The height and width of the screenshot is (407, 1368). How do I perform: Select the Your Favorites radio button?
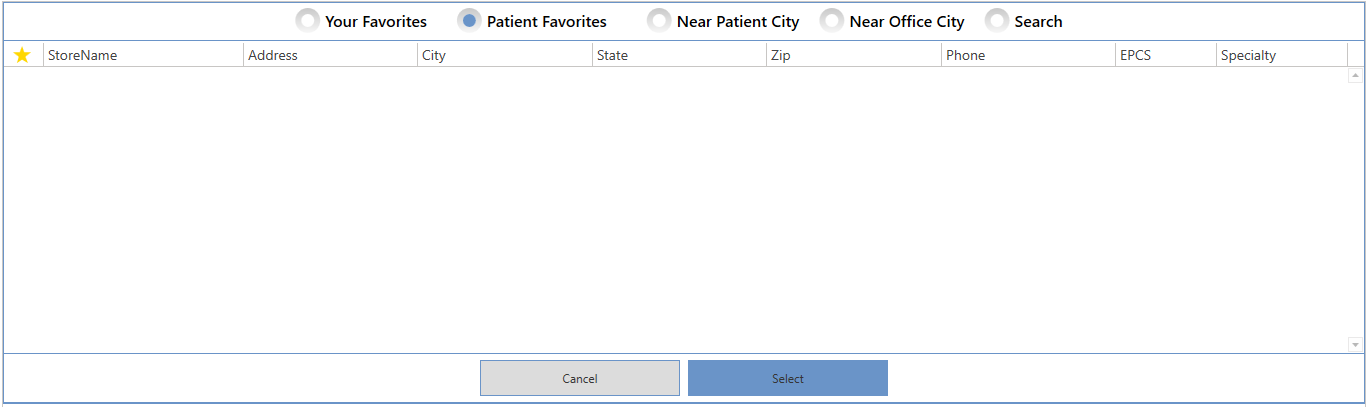click(308, 21)
